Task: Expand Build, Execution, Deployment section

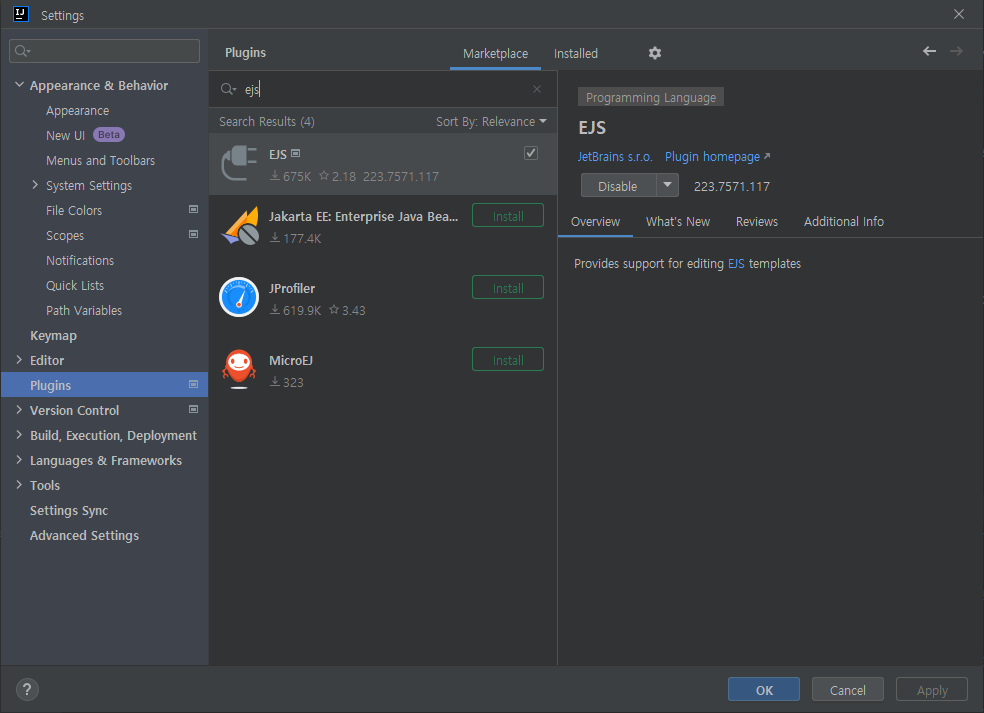Action: point(19,435)
